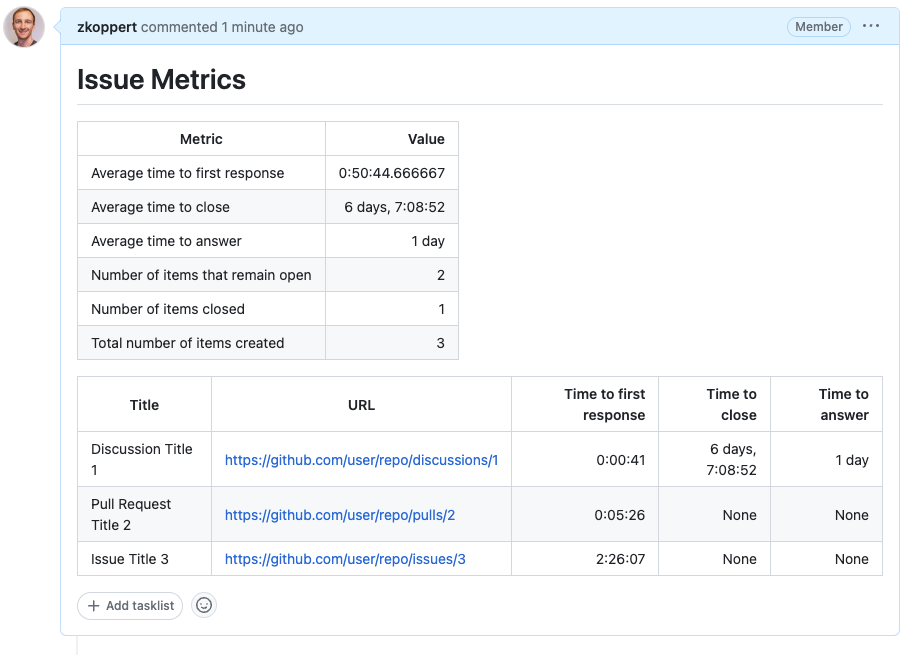Click the smiley emoji reaction icon
Screen dimensions: 908x655
pos(203,605)
